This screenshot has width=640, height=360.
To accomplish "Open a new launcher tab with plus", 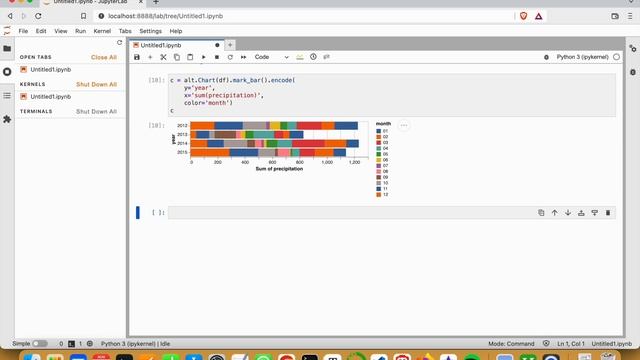I will click(x=230, y=45).
